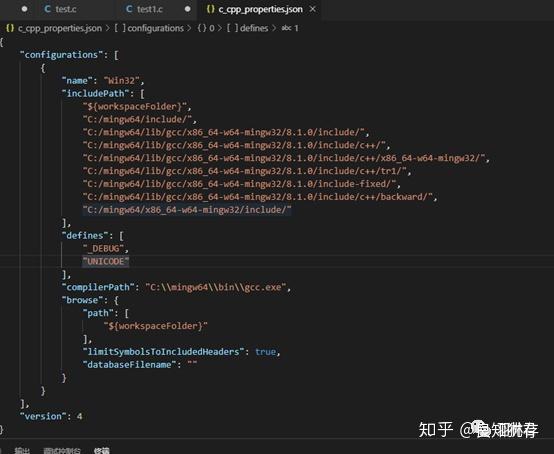Click the true value of limitSymbolsToIncludedHeaders
Viewport: 554px width, 454px height.
click(265, 352)
